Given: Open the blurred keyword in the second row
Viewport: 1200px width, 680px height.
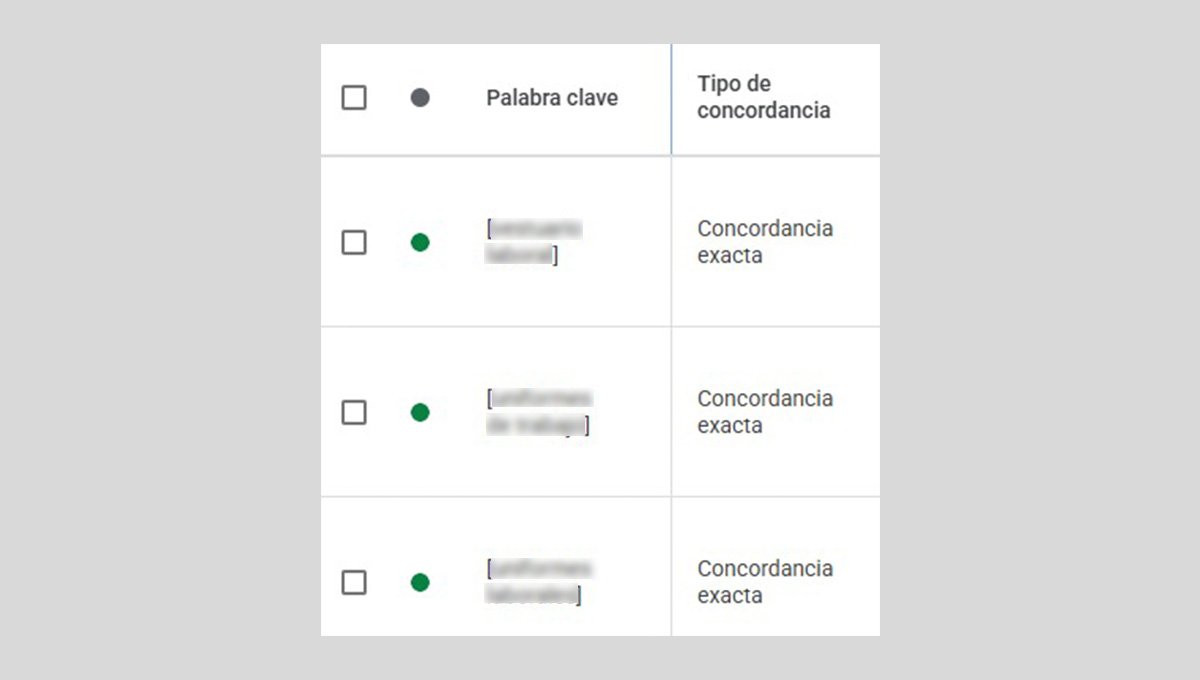Looking at the screenshot, I should (x=538, y=412).
